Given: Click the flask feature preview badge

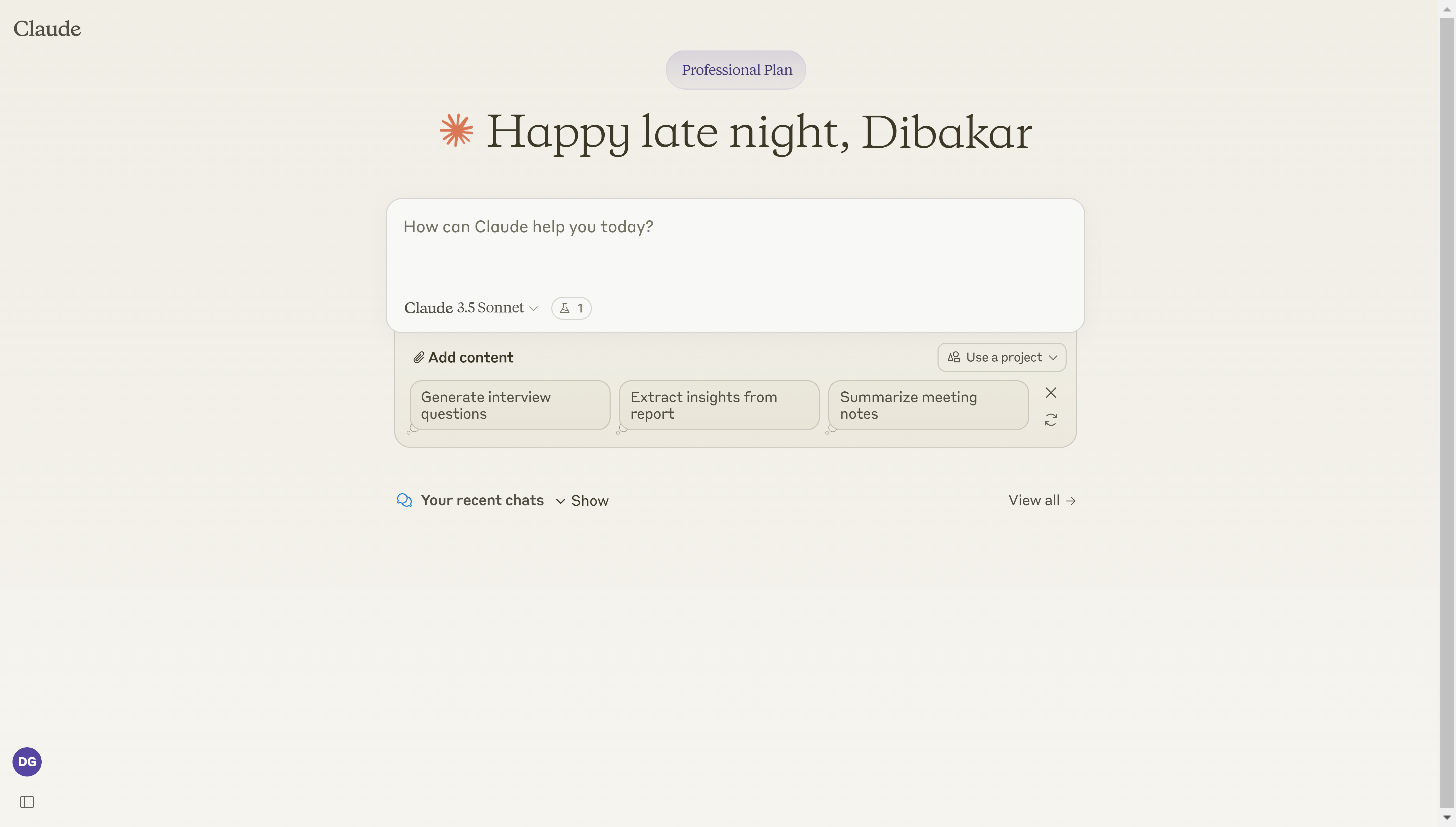Looking at the screenshot, I should coord(571,308).
